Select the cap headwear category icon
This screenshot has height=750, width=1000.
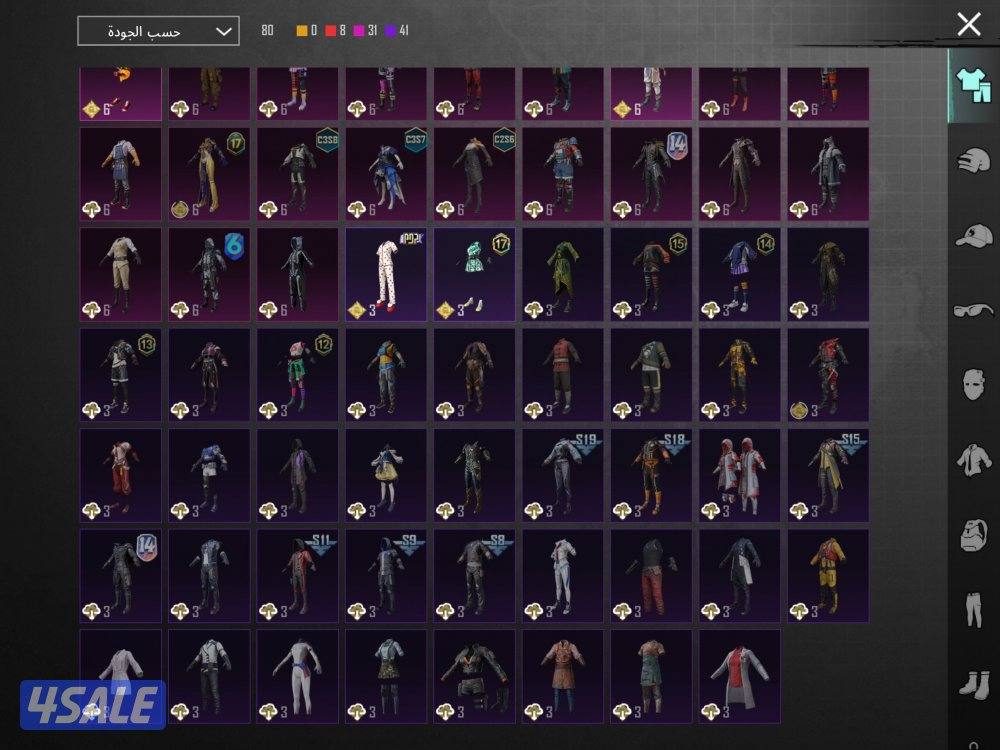coord(972,236)
